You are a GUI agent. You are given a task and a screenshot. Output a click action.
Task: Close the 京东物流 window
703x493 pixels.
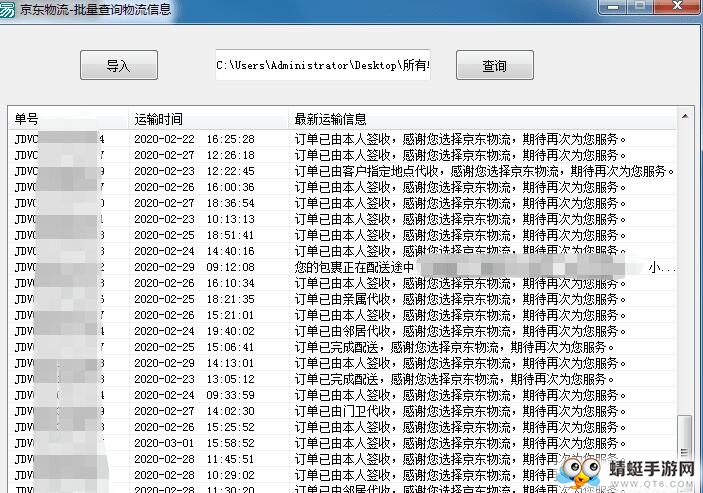click(x=677, y=6)
